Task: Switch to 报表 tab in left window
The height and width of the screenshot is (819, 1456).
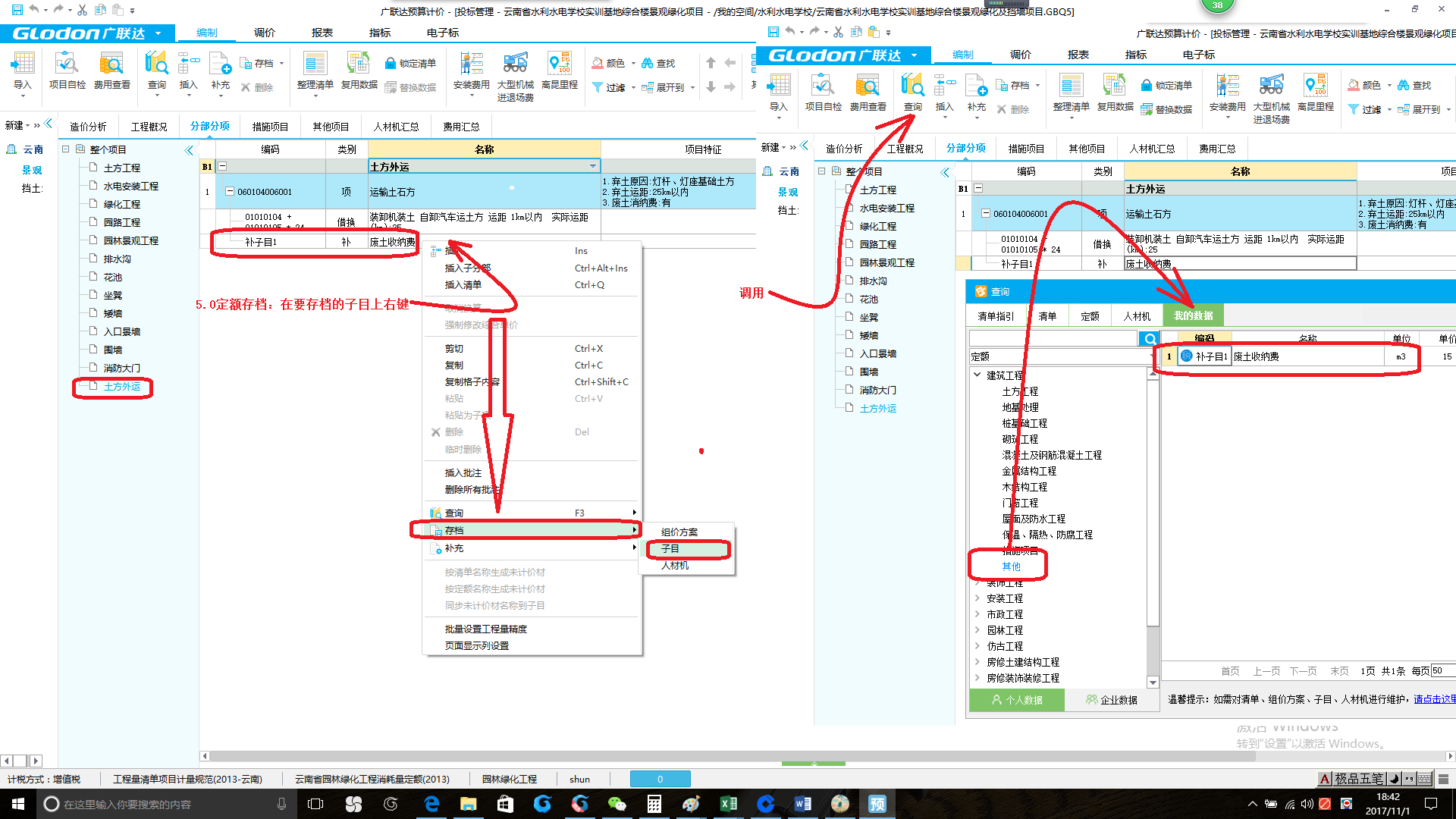Action: [322, 33]
